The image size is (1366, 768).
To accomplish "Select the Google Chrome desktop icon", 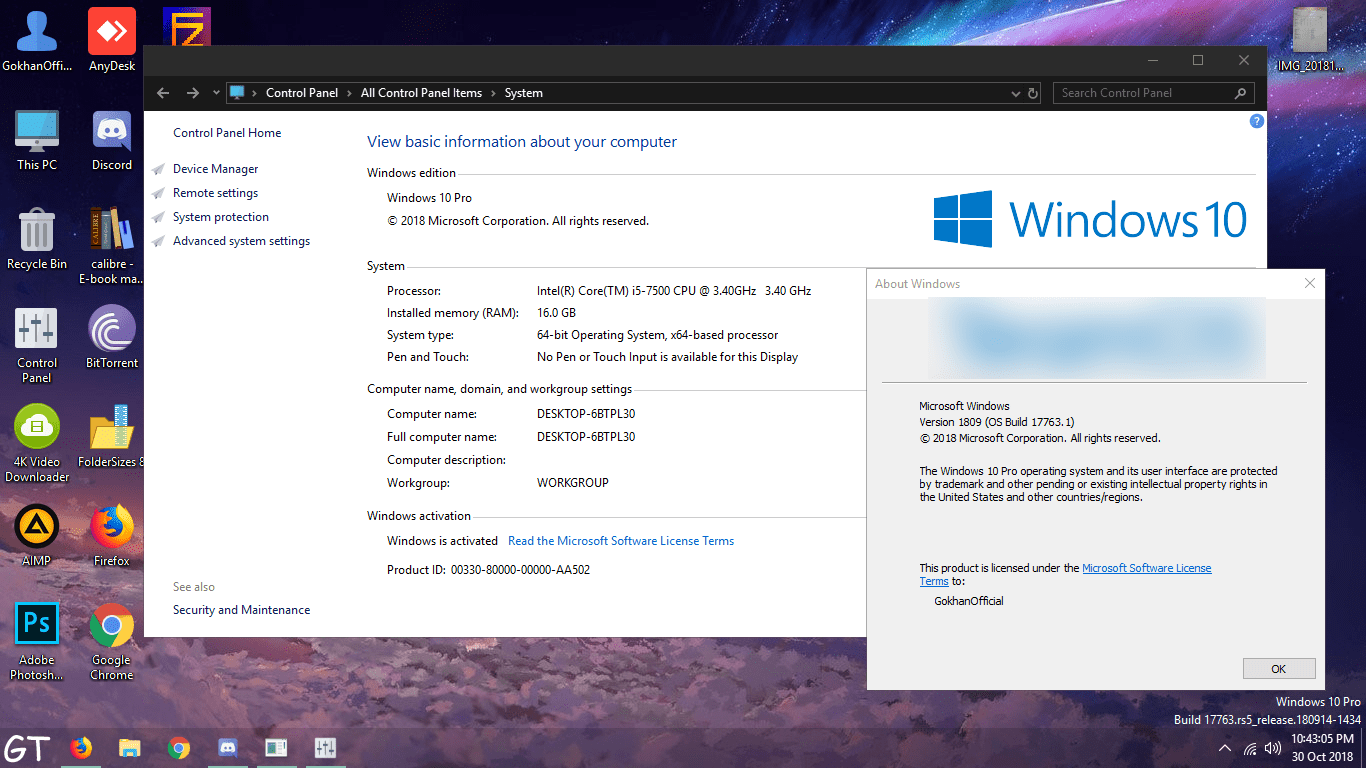I will [112, 642].
